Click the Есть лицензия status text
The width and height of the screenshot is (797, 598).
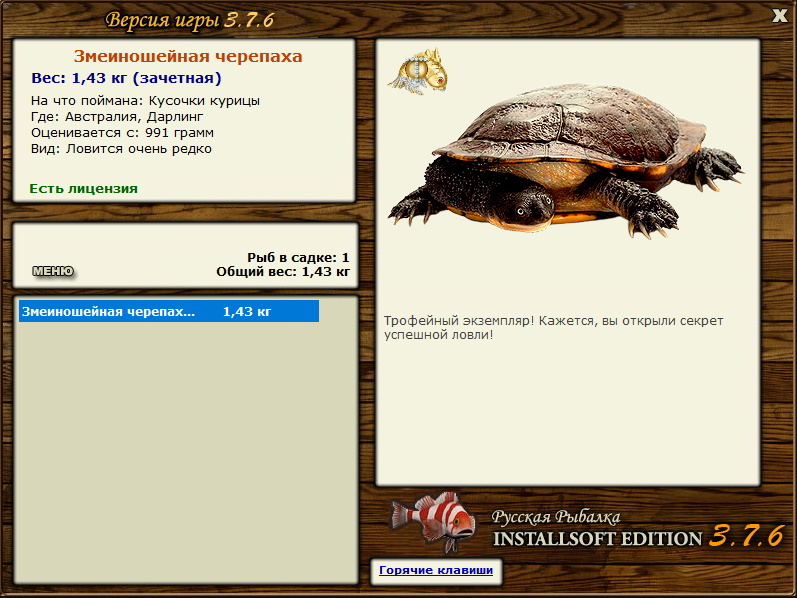84,188
